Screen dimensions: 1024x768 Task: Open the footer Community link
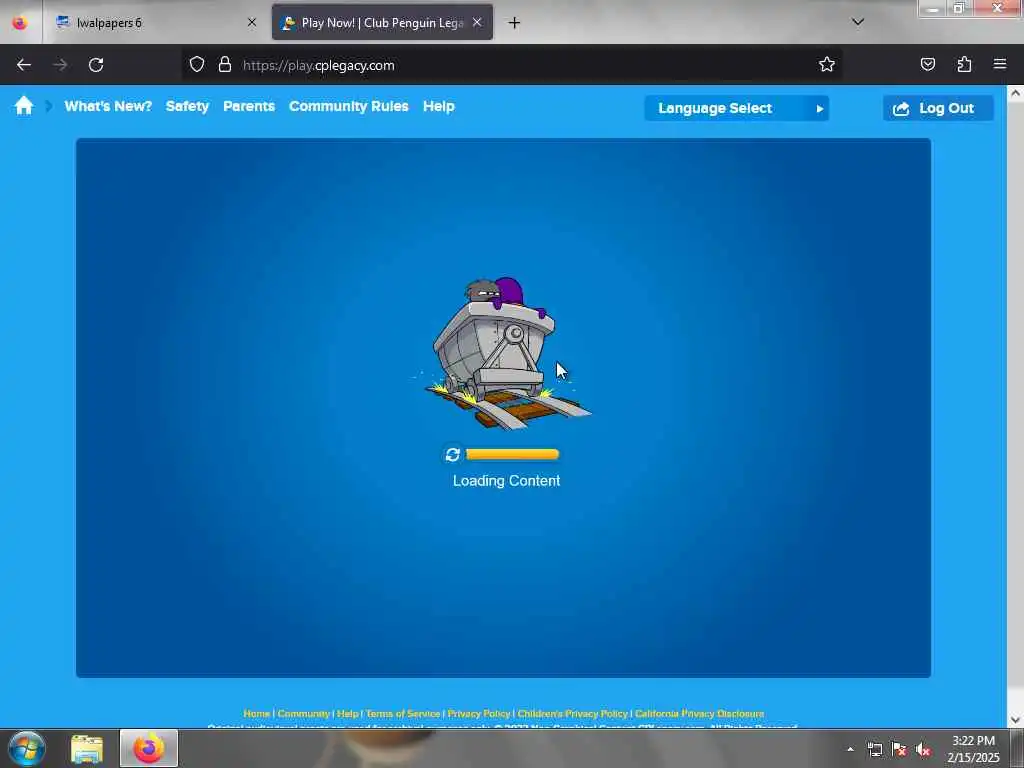click(x=304, y=714)
